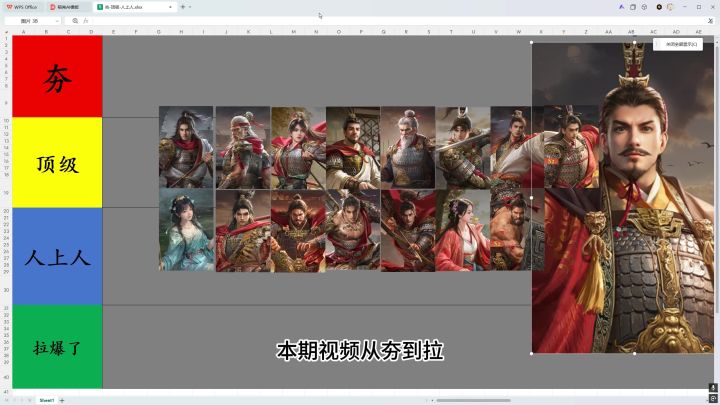Screen dimensions: 720x405
Task: Select column Z header
Action: [586, 32]
